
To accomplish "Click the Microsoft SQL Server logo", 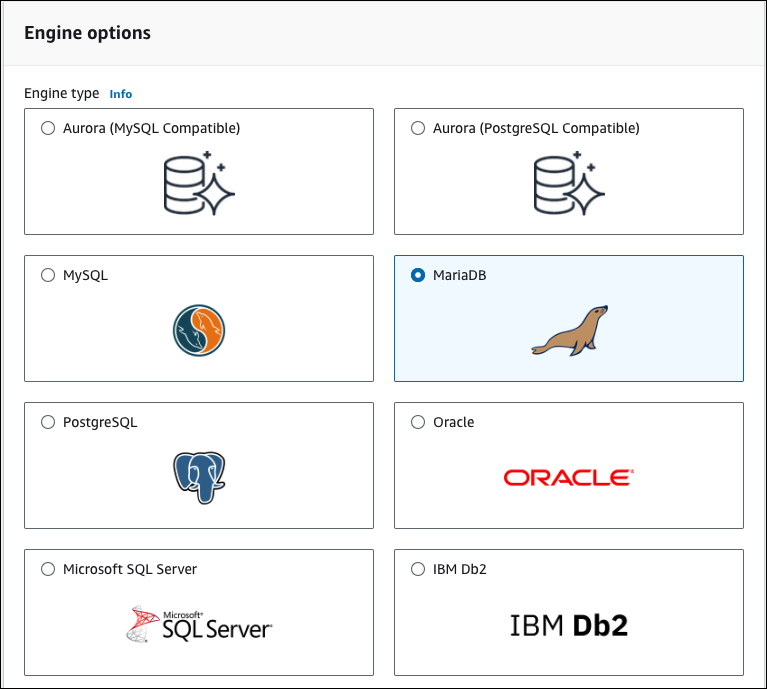I will 199,624.
